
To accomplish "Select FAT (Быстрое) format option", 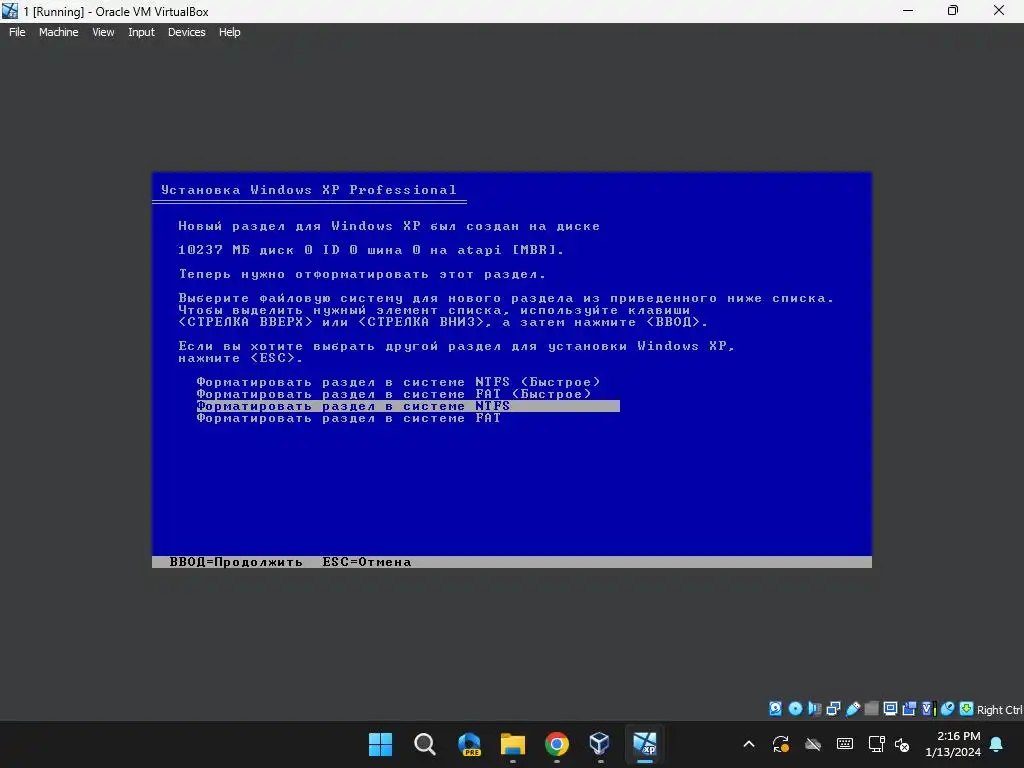I will (x=394, y=394).
